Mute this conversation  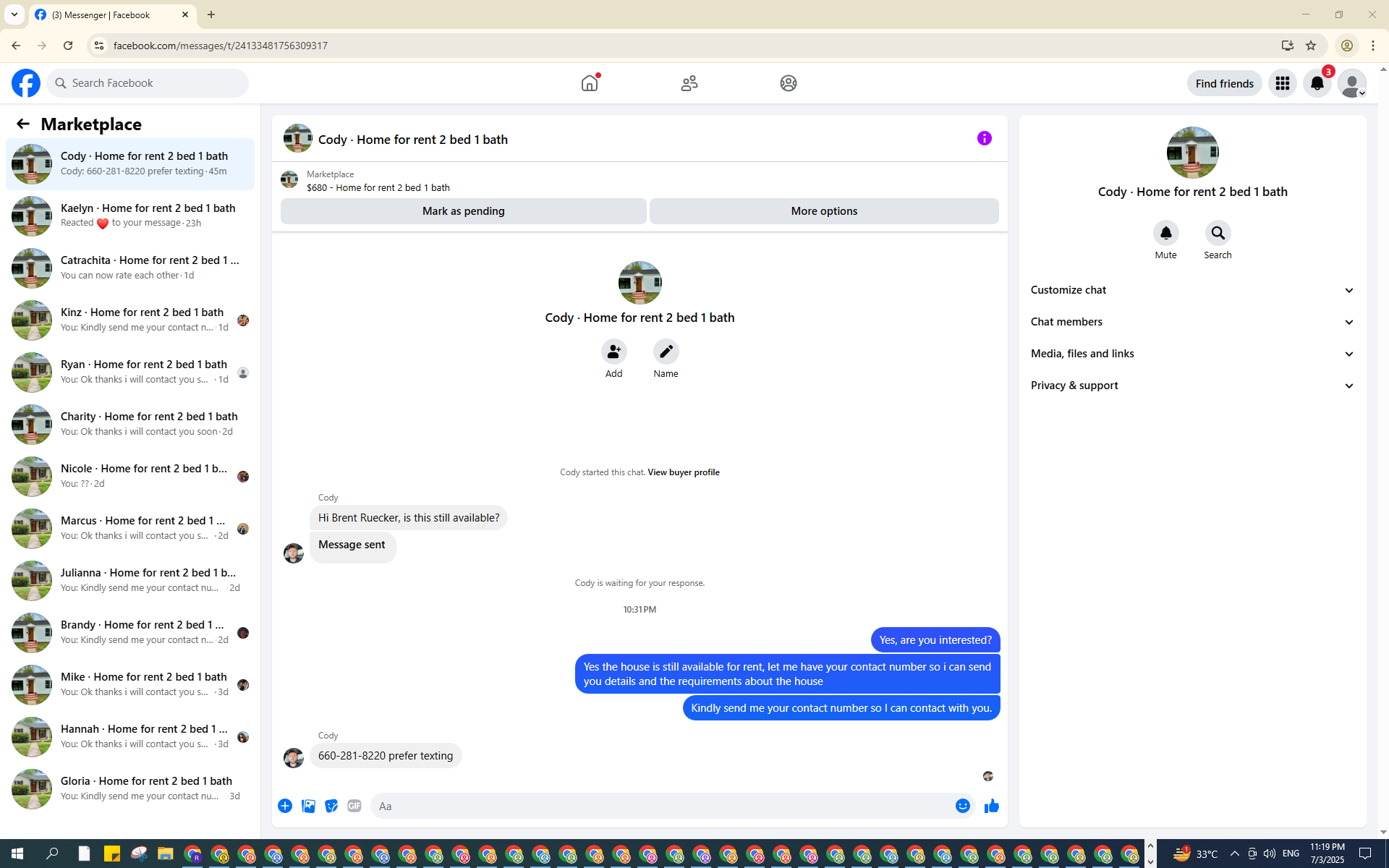pos(1165,233)
